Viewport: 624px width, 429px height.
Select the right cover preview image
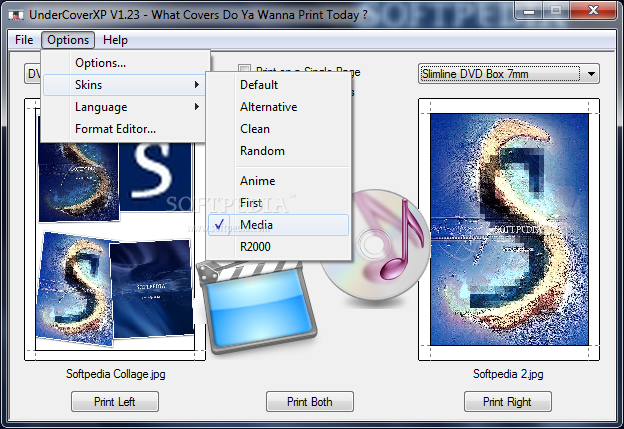pyautogui.click(x=509, y=230)
